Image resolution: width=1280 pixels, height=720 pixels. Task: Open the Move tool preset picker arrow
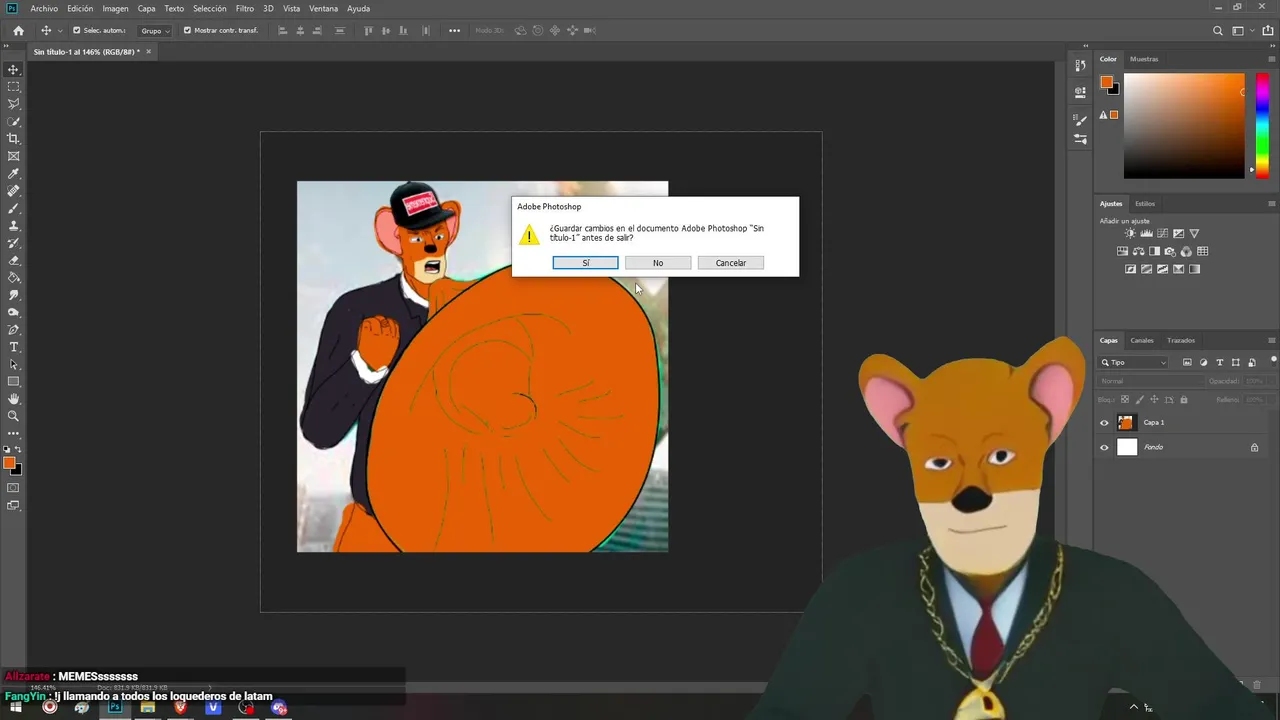60,31
